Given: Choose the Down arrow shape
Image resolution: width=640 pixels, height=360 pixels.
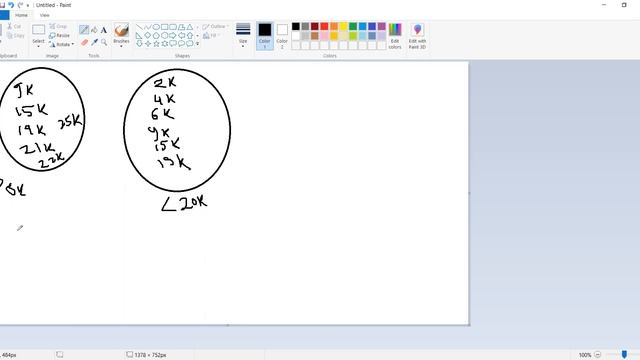Looking at the screenshot, I should pyautogui.click(x=139, y=43).
